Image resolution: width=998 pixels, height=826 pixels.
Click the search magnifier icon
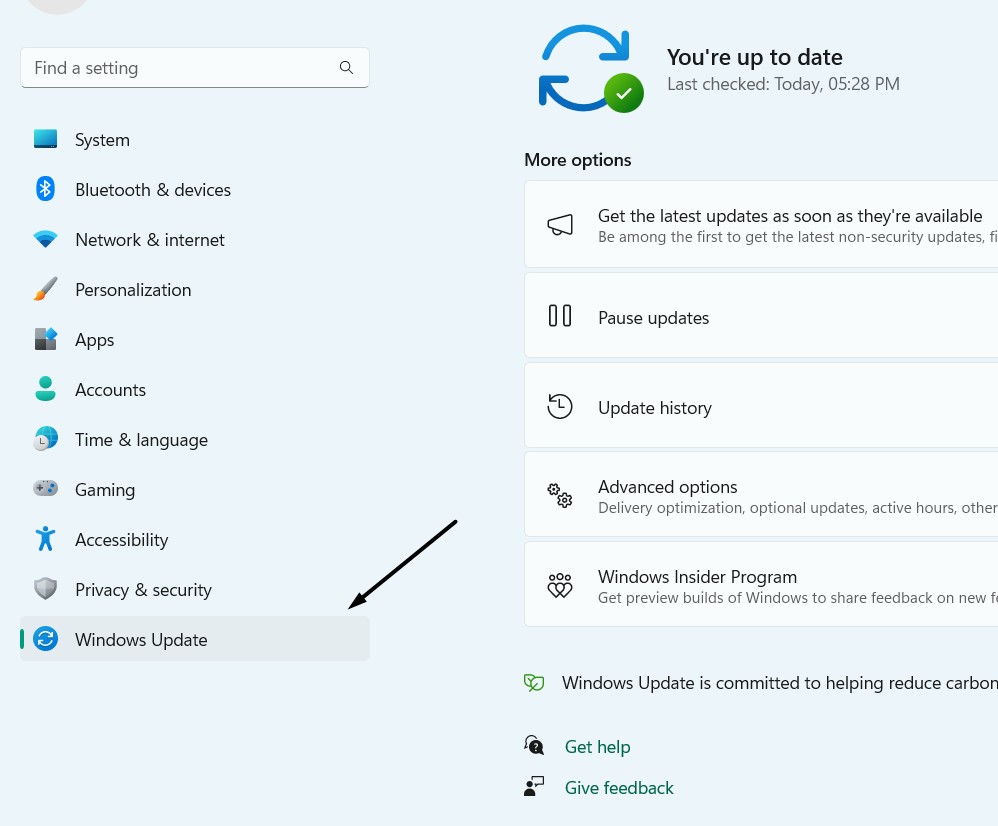[x=346, y=68]
